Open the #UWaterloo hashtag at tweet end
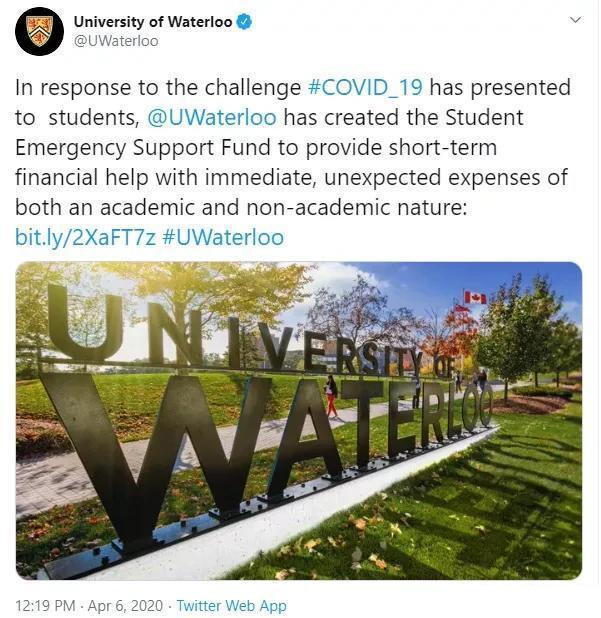The image size is (601, 618). click(223, 237)
